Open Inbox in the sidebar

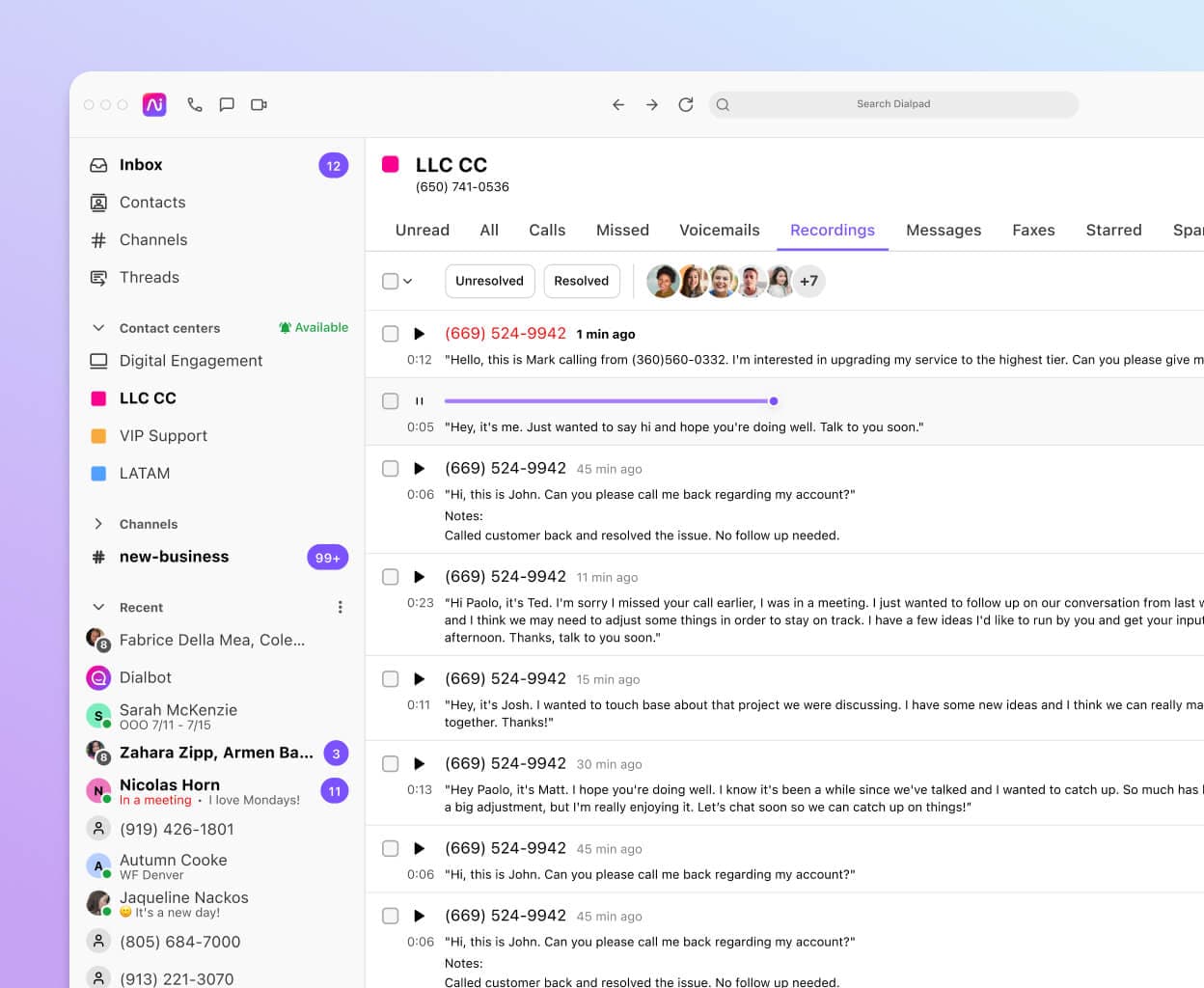(x=141, y=165)
